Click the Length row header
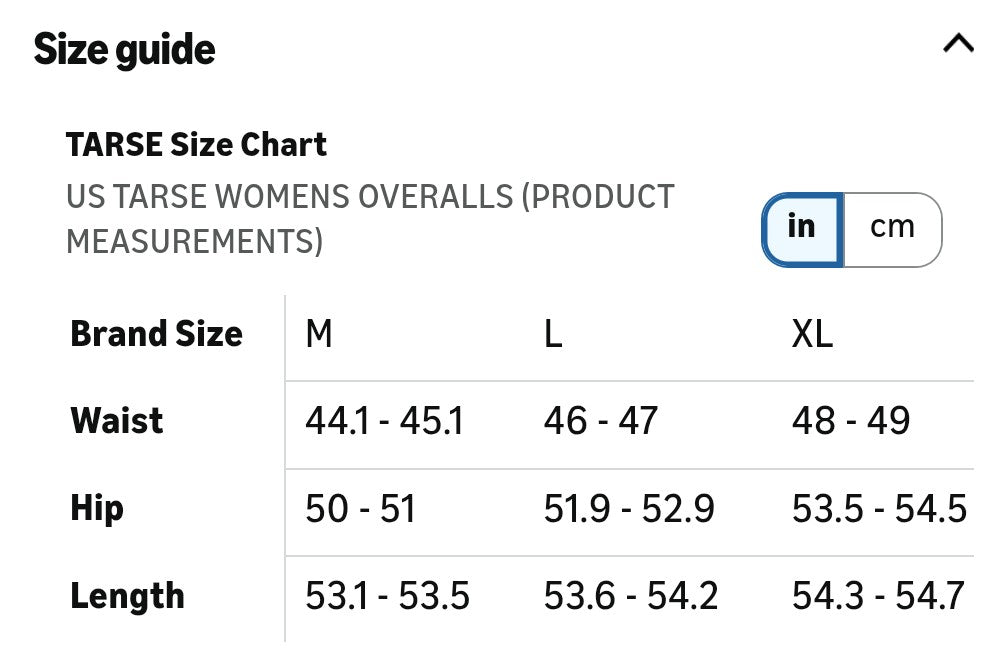This screenshot has width=1008, height=648. click(127, 596)
